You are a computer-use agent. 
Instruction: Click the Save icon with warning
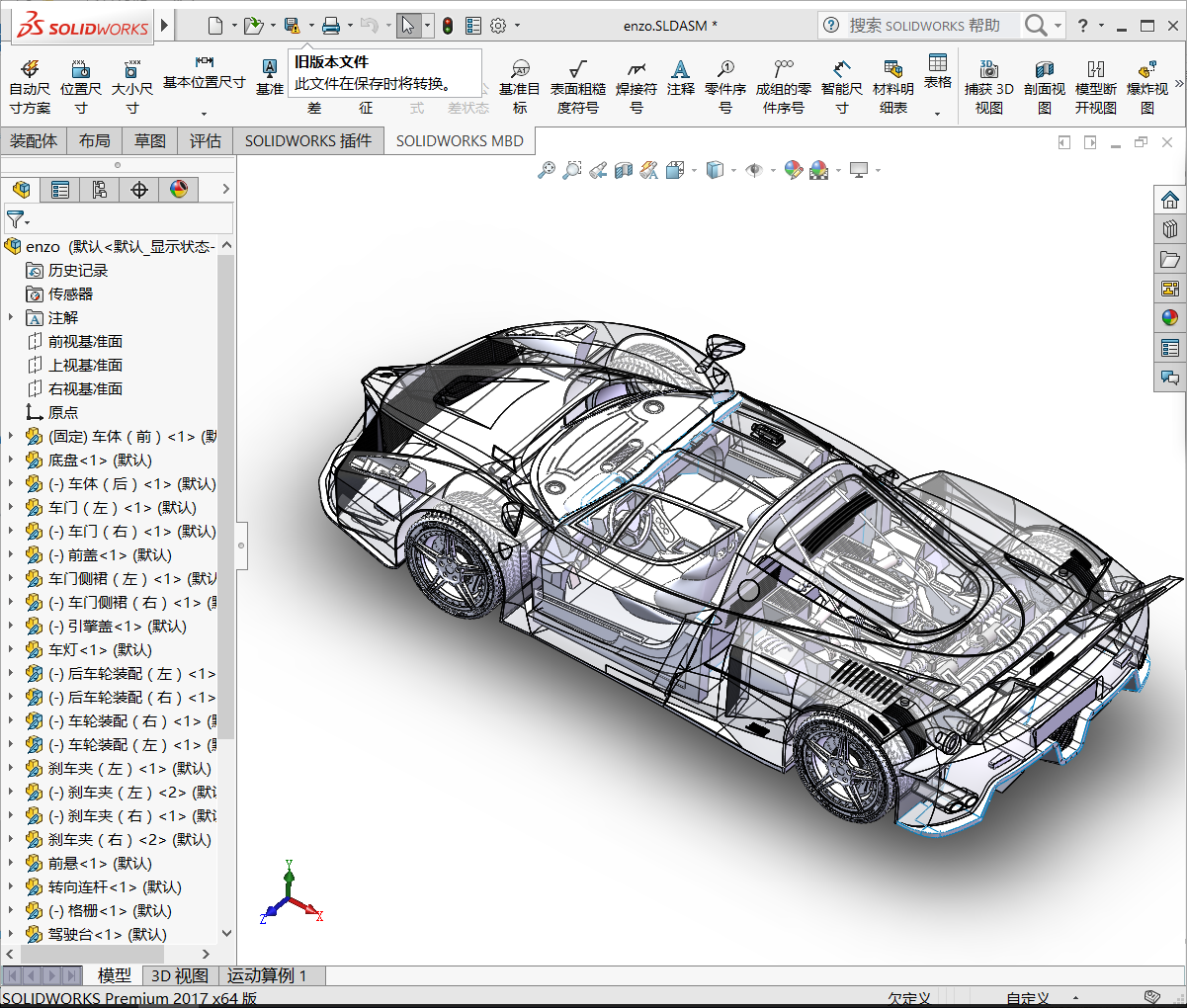click(x=292, y=25)
